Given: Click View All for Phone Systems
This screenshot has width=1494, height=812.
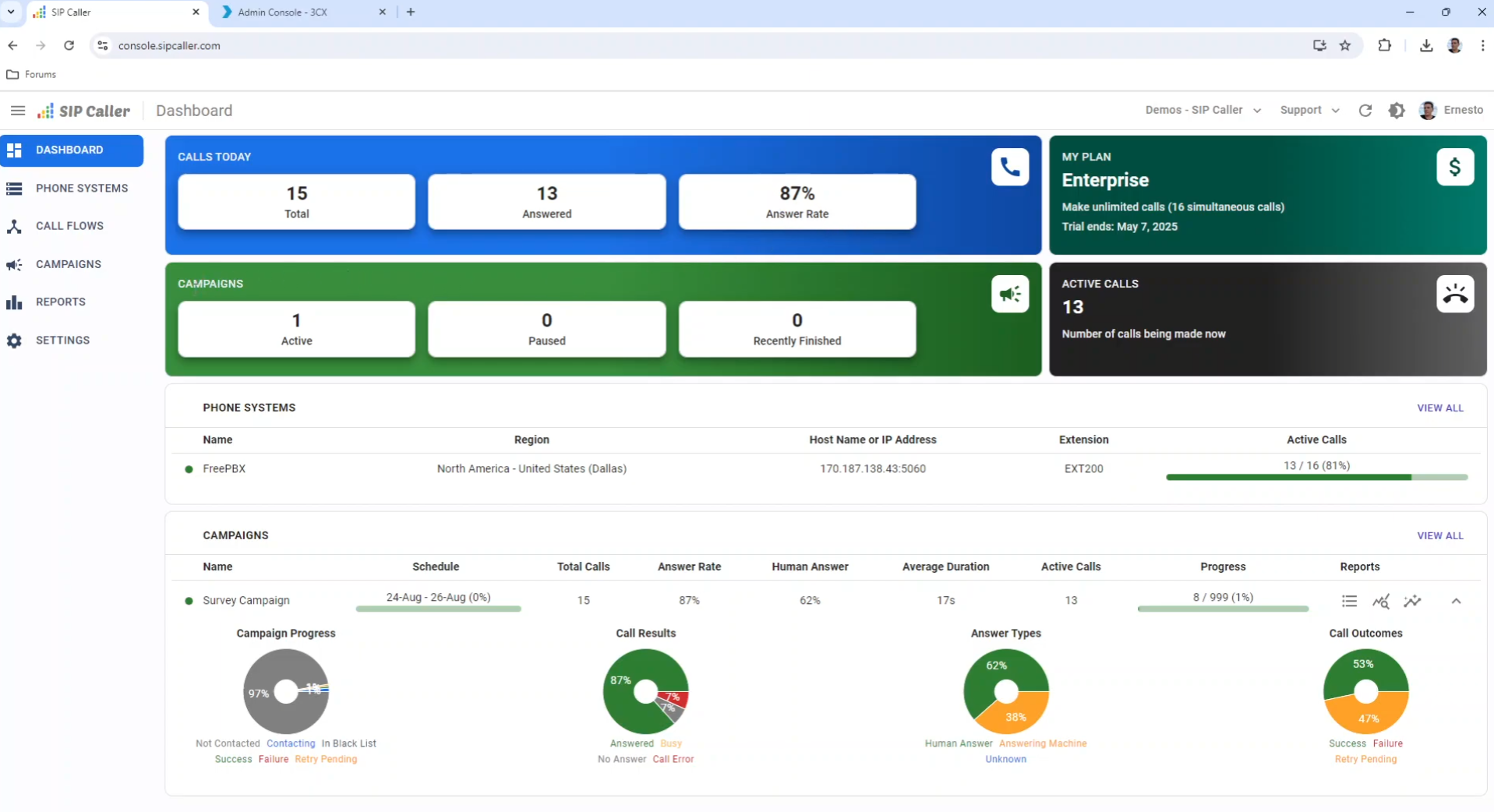Looking at the screenshot, I should (1439, 408).
